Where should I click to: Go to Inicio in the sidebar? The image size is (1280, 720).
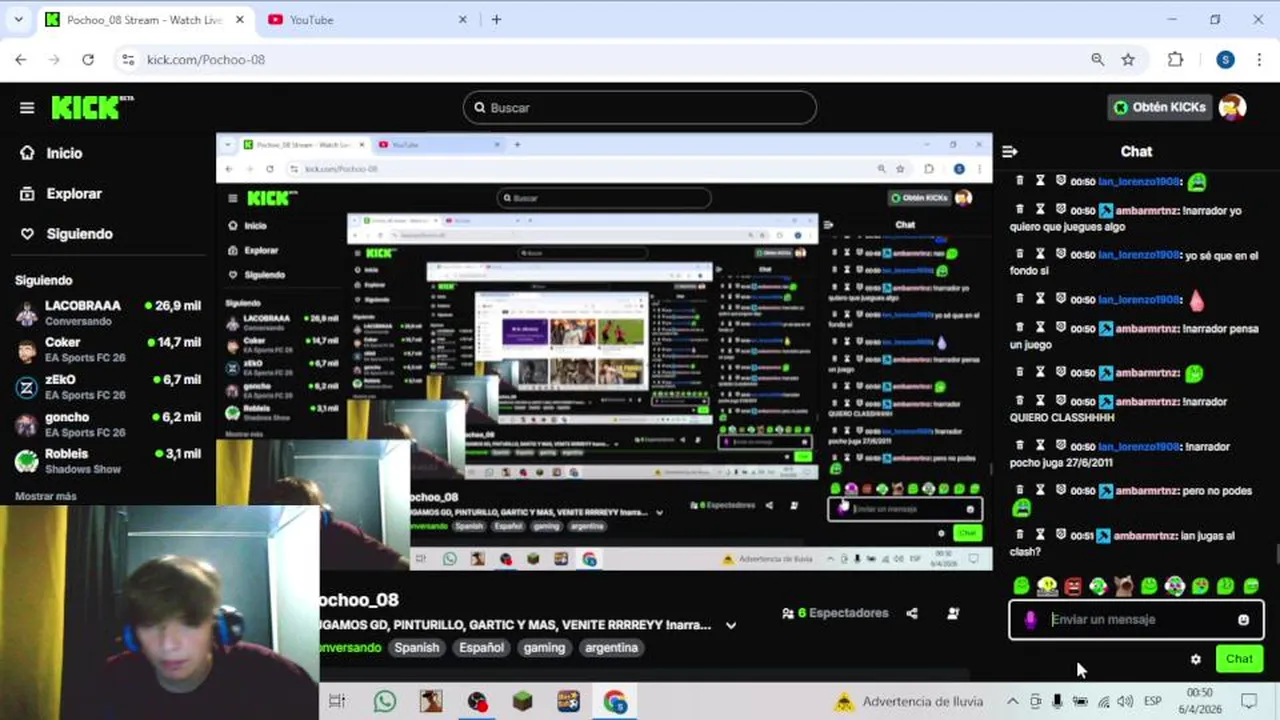[52, 153]
